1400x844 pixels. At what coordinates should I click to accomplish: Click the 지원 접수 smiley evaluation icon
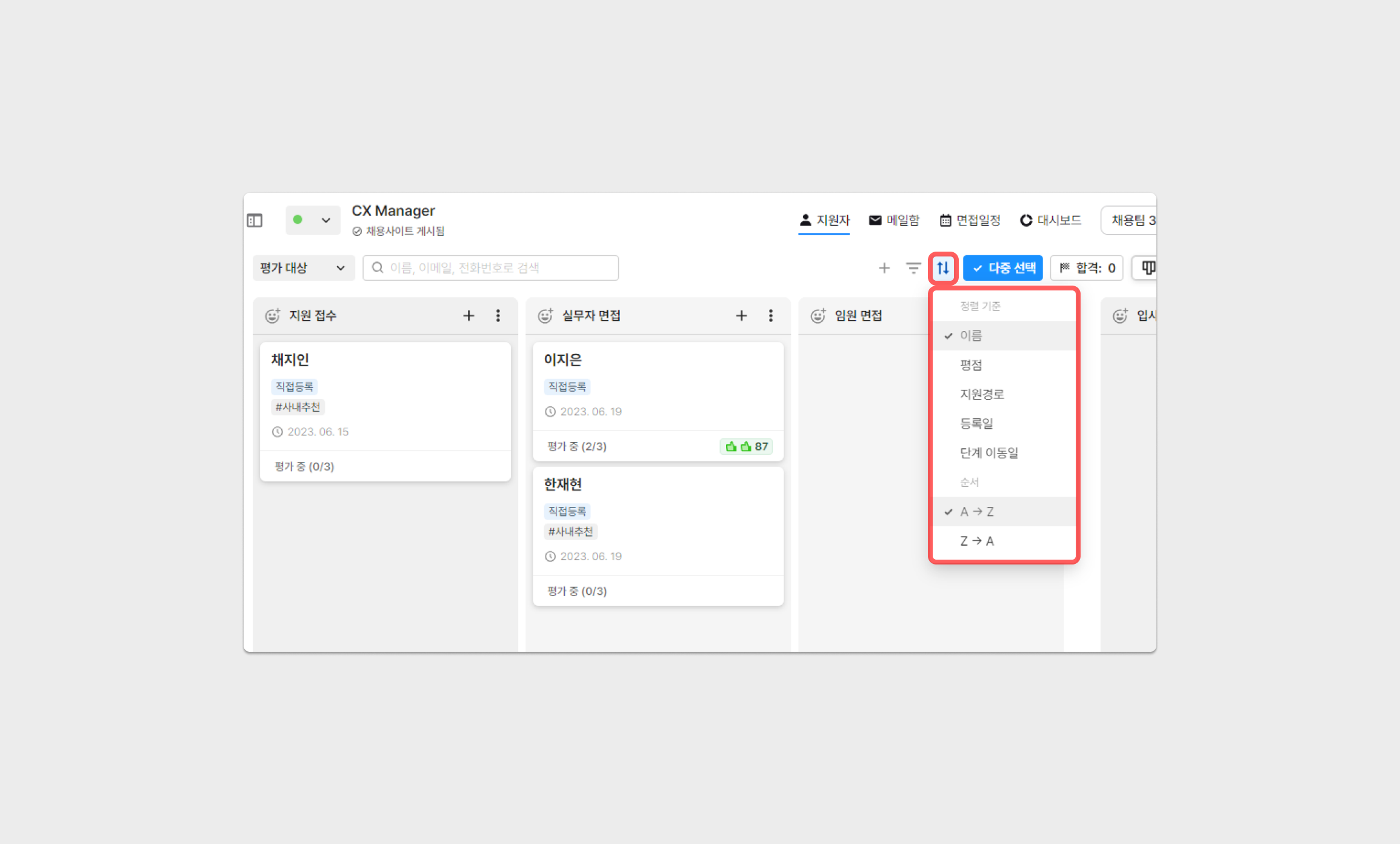(273, 315)
